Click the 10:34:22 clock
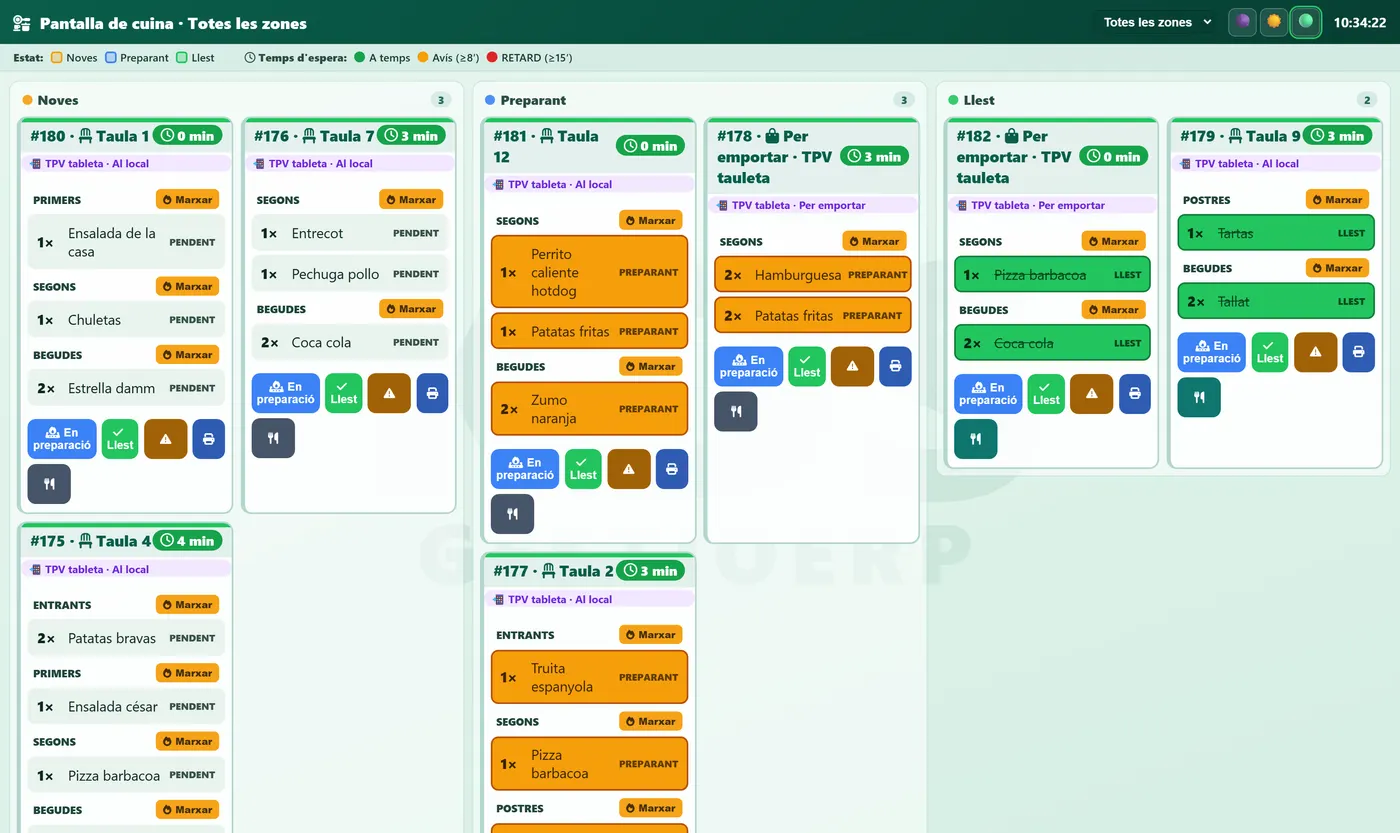Viewport: 1400px width, 833px height. click(1360, 22)
